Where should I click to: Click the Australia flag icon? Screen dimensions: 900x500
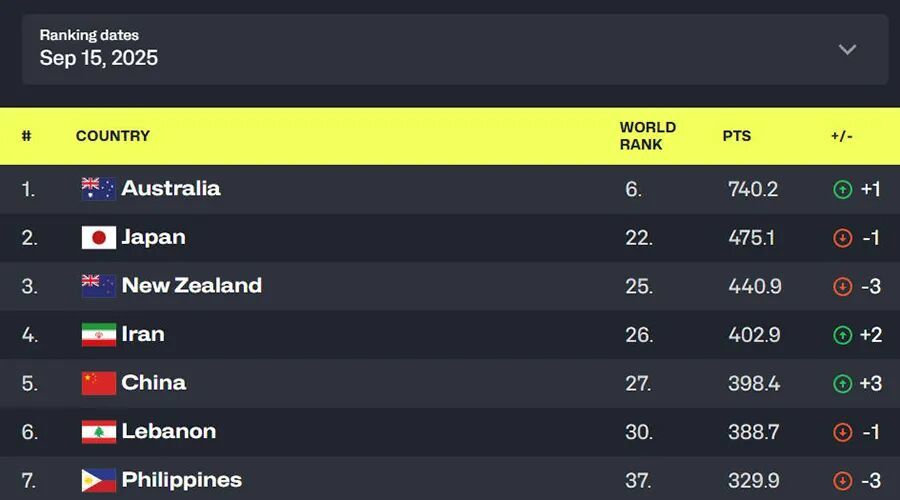click(98, 189)
